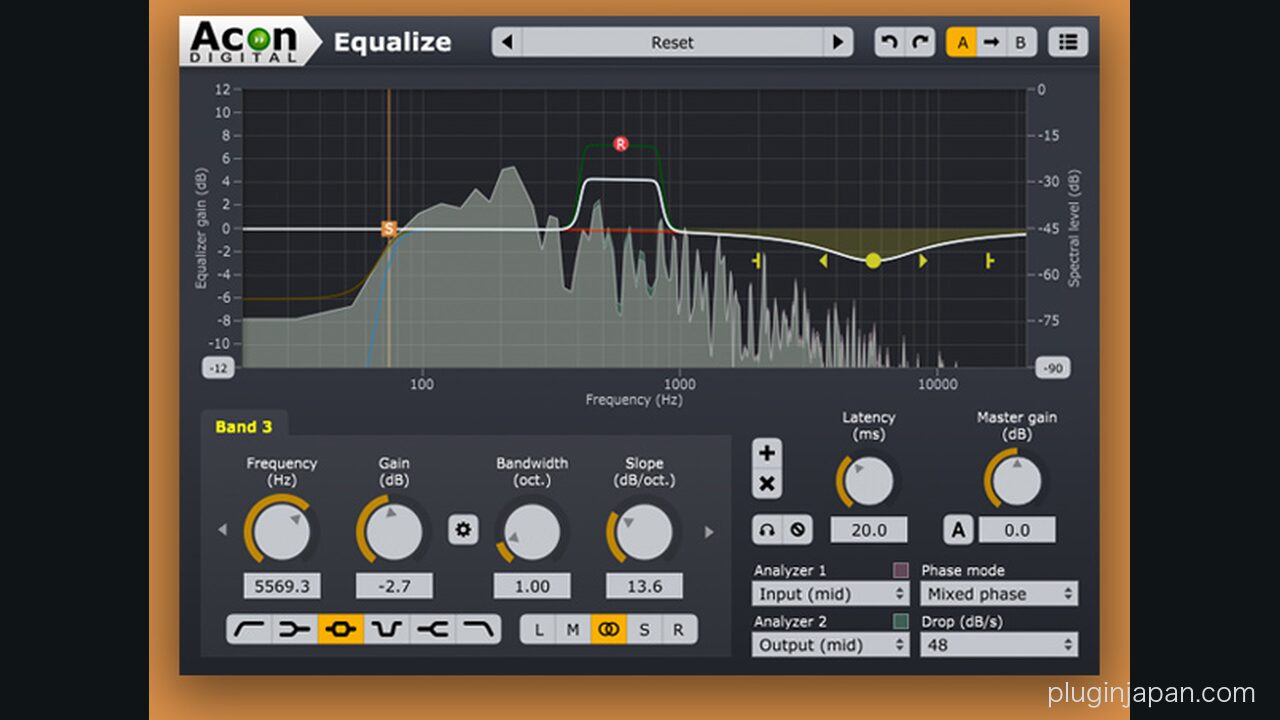The height and width of the screenshot is (720, 1280).
Task: Copy settings A to B arrow
Action: click(x=991, y=42)
